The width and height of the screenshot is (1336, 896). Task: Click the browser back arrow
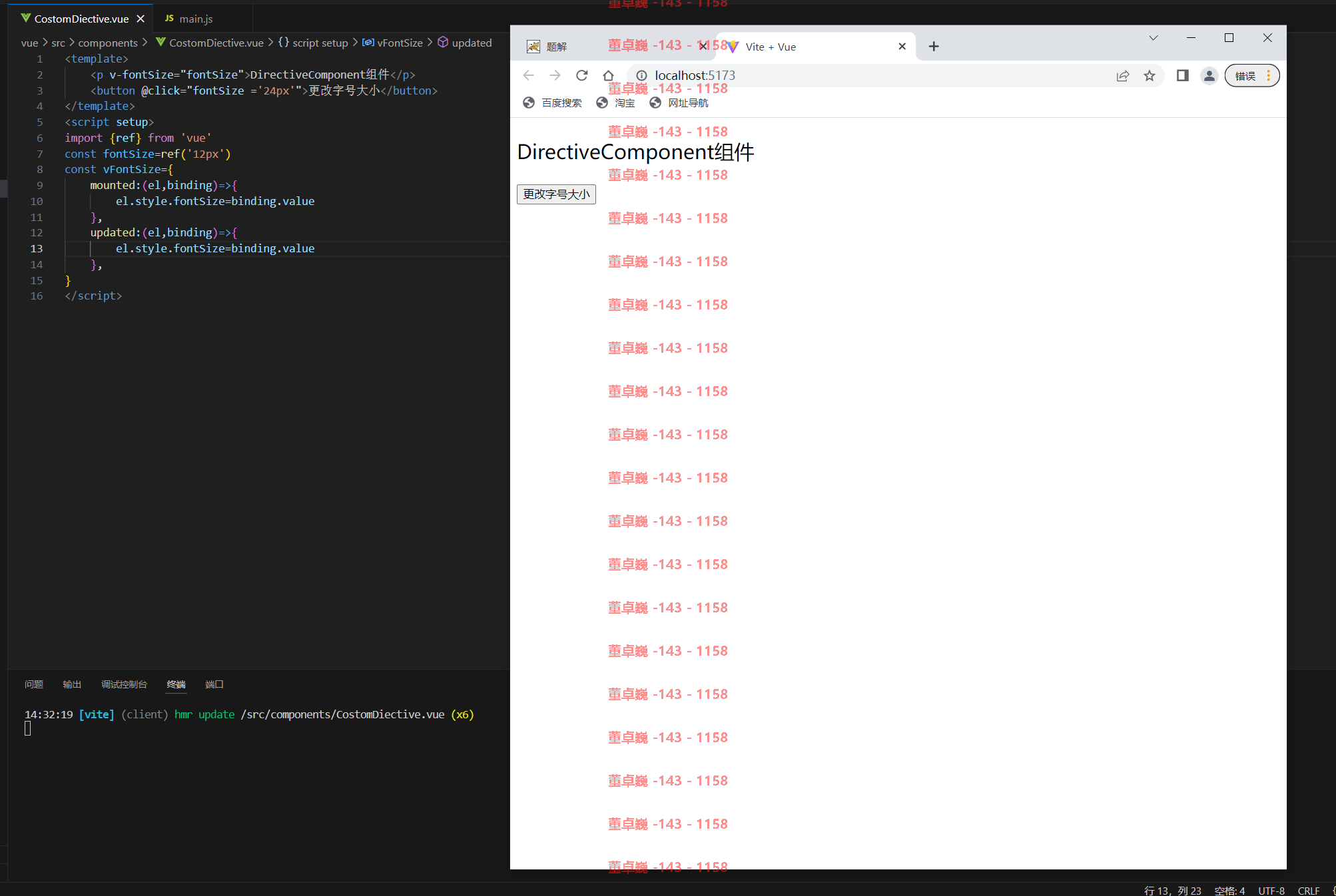(529, 75)
